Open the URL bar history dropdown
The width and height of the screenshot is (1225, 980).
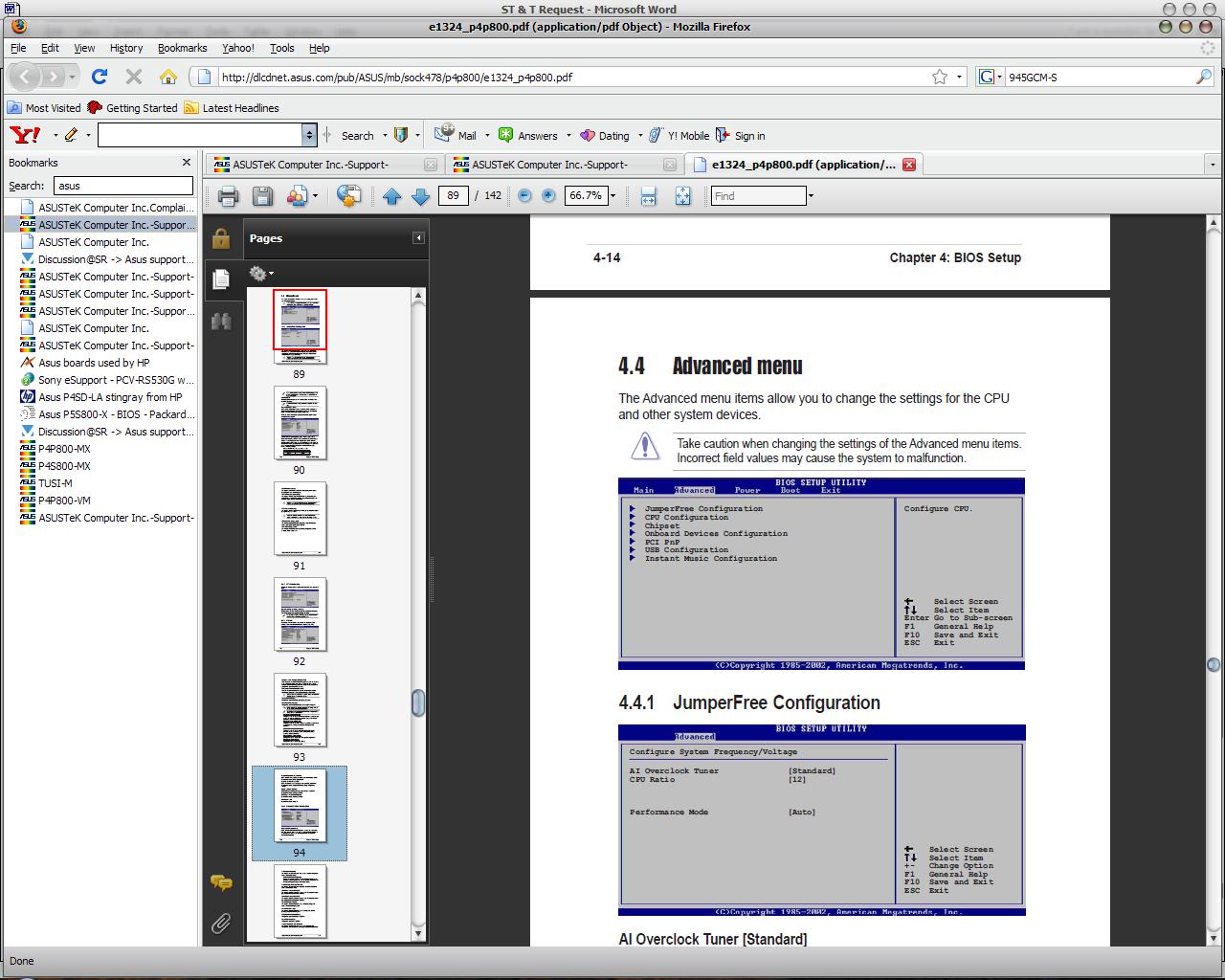tap(960, 77)
